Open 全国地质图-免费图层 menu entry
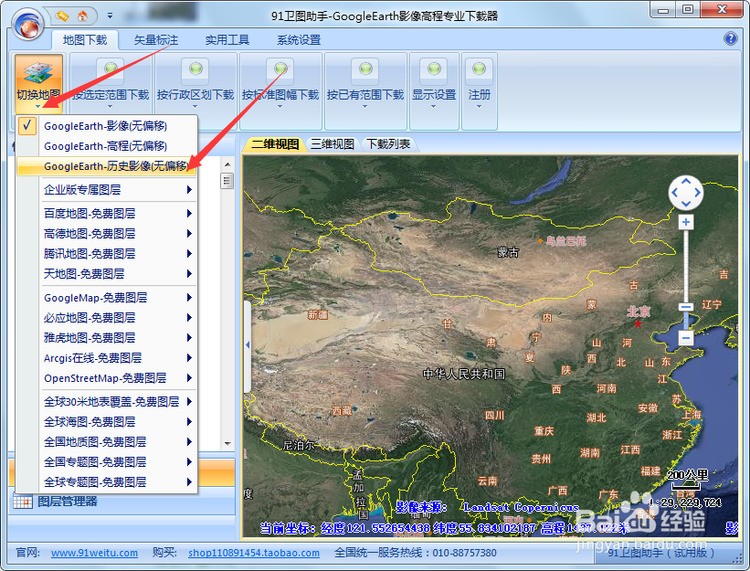This screenshot has width=750, height=571. 107,442
